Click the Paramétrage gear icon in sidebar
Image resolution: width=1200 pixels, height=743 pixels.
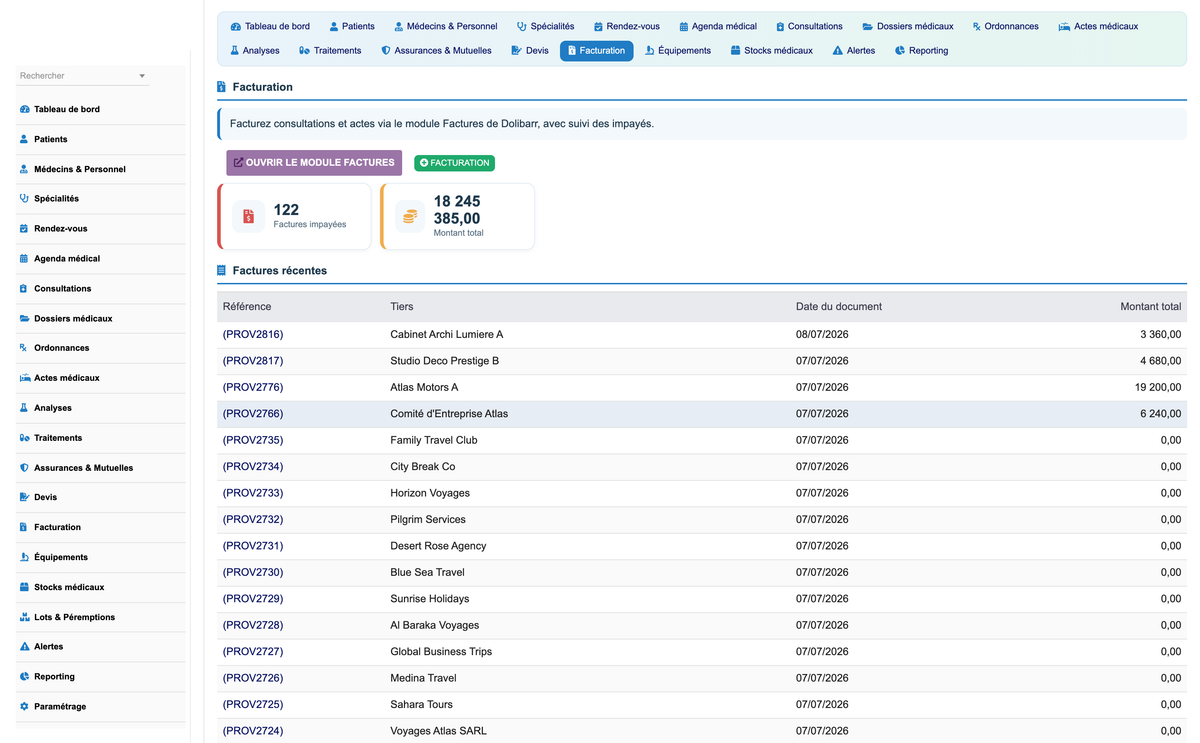tap(24, 707)
